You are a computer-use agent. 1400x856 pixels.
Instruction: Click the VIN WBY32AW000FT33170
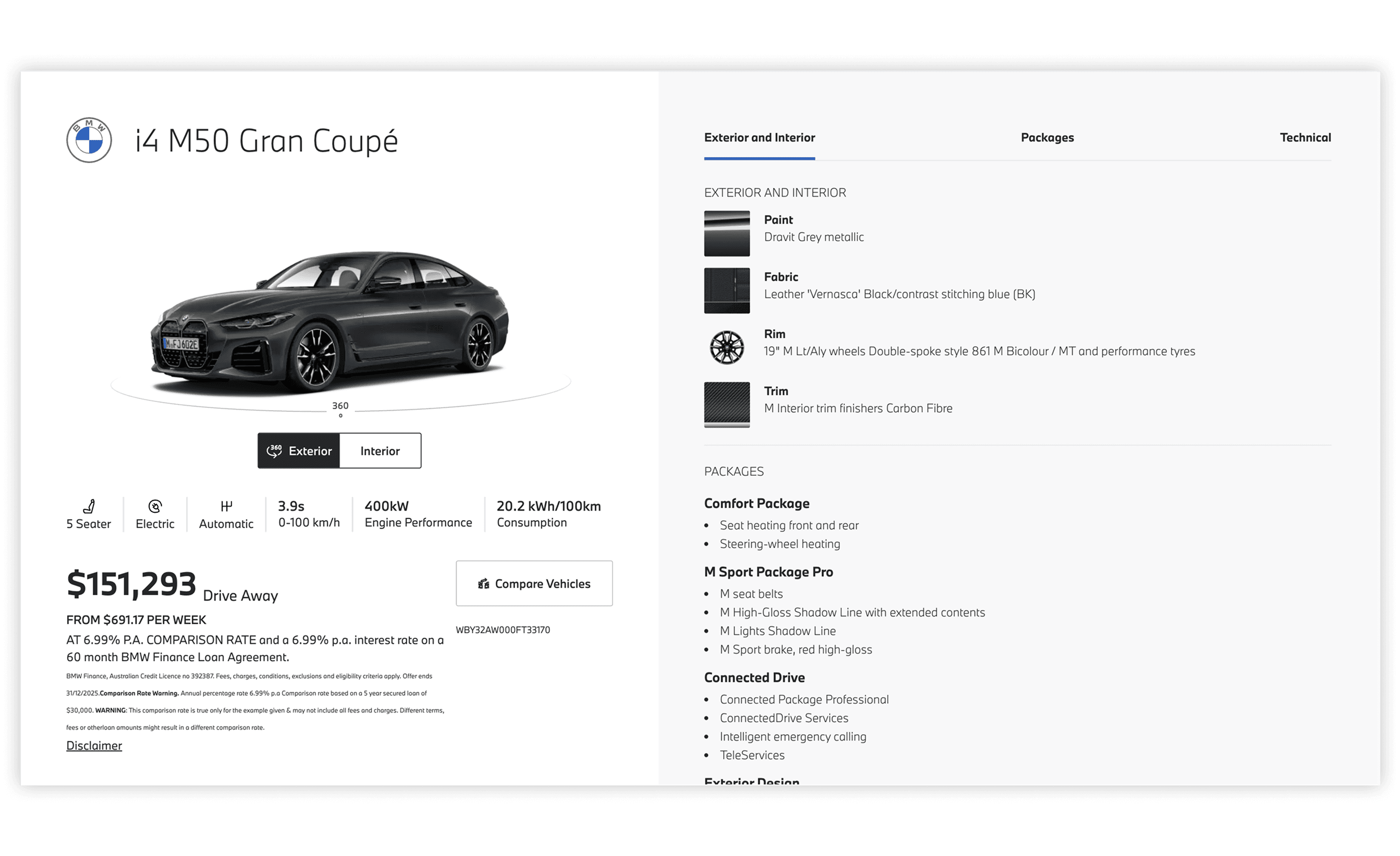tap(503, 630)
